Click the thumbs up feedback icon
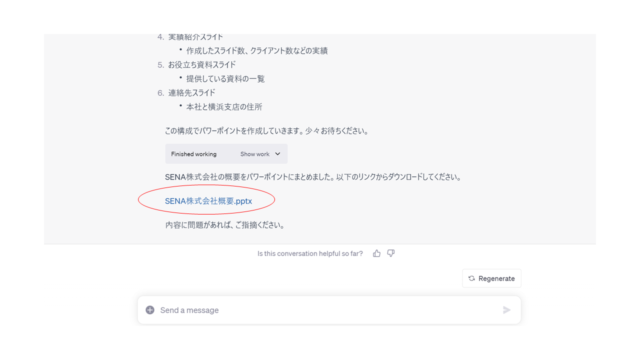Viewport: 640px width, 360px height. (376, 253)
